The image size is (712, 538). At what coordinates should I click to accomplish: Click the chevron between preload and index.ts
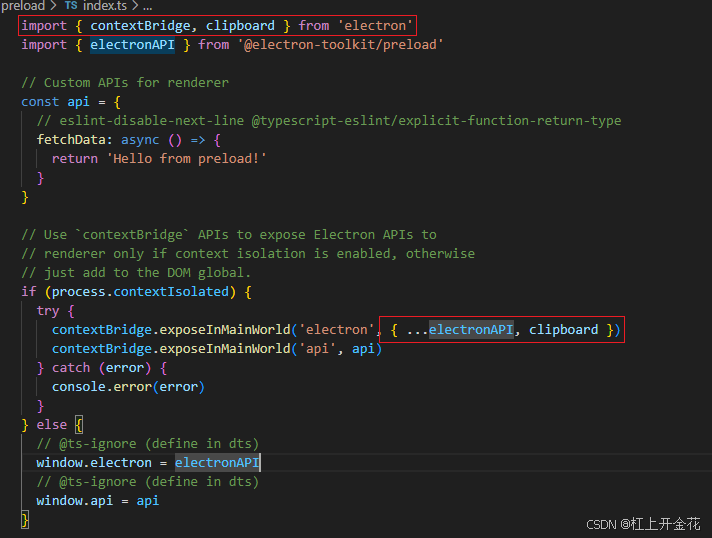[54, 6]
